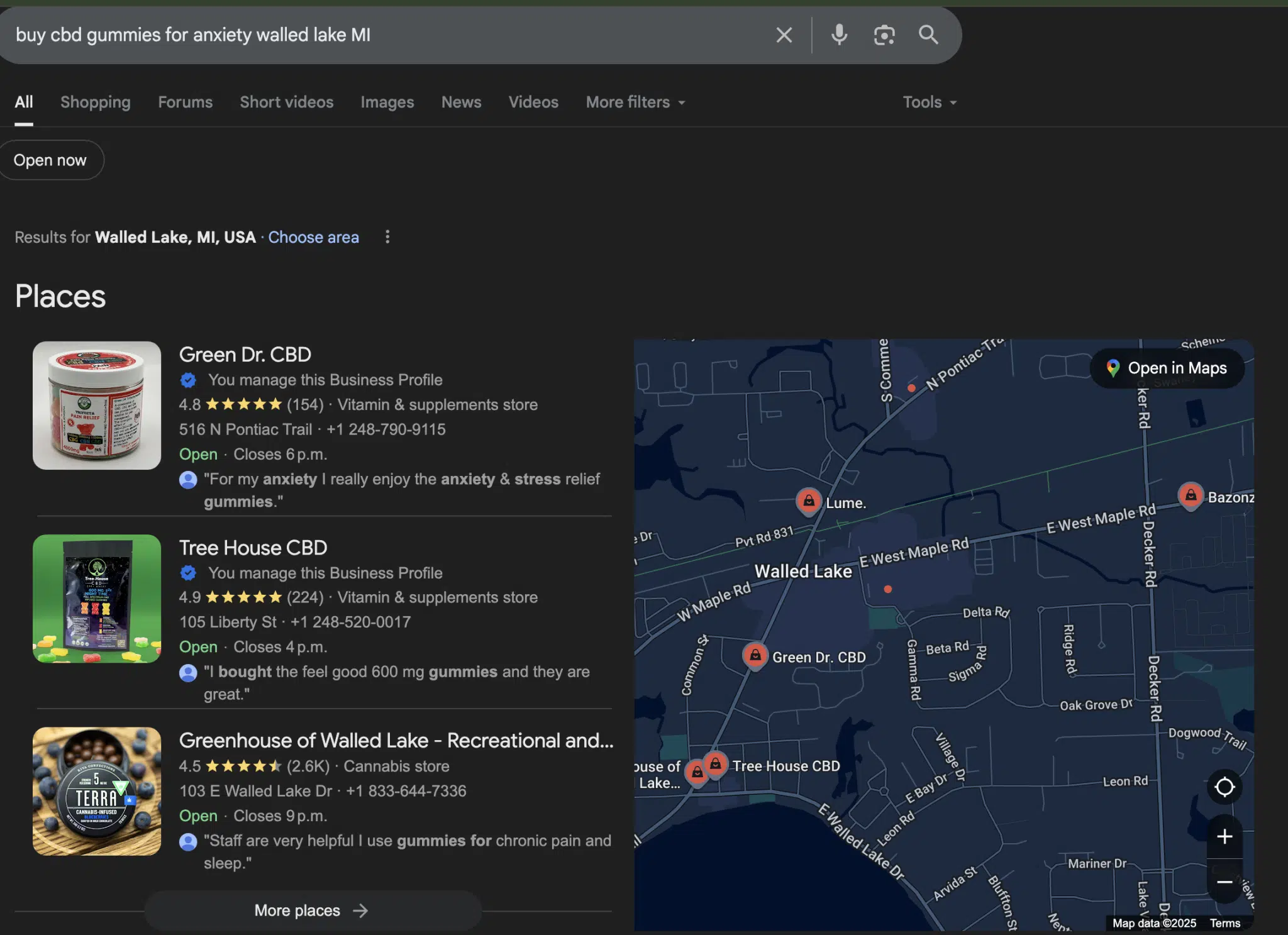Switch to the Images tab
1288x935 pixels.
tap(387, 102)
